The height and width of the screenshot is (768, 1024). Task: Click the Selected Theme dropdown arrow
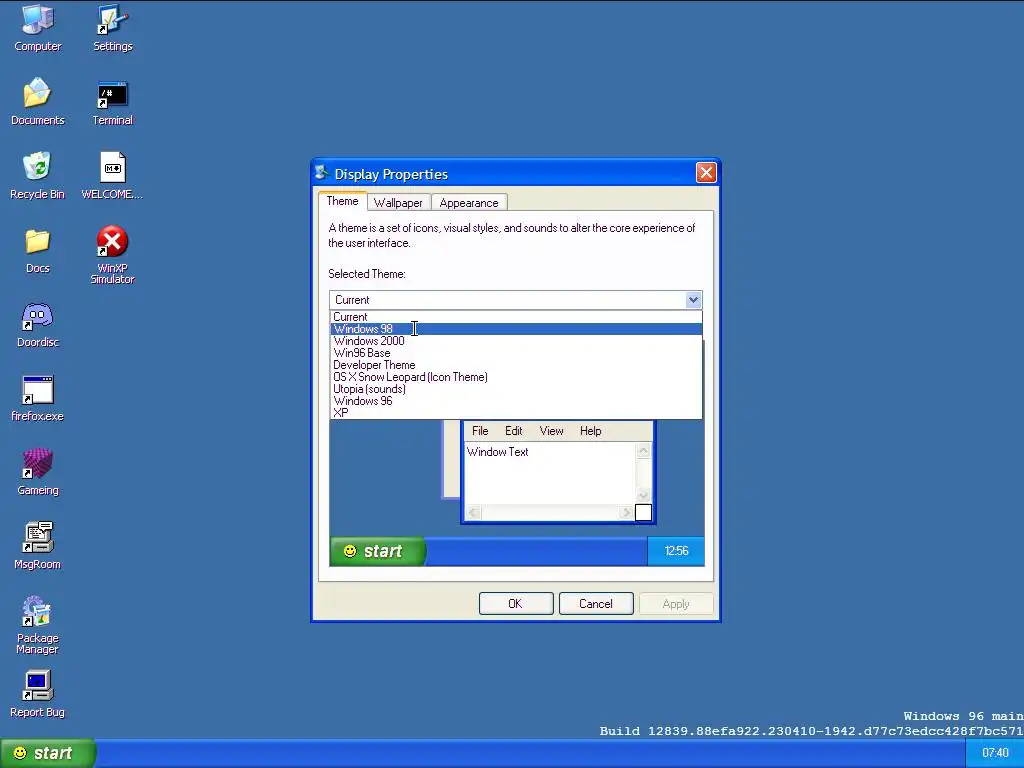693,300
